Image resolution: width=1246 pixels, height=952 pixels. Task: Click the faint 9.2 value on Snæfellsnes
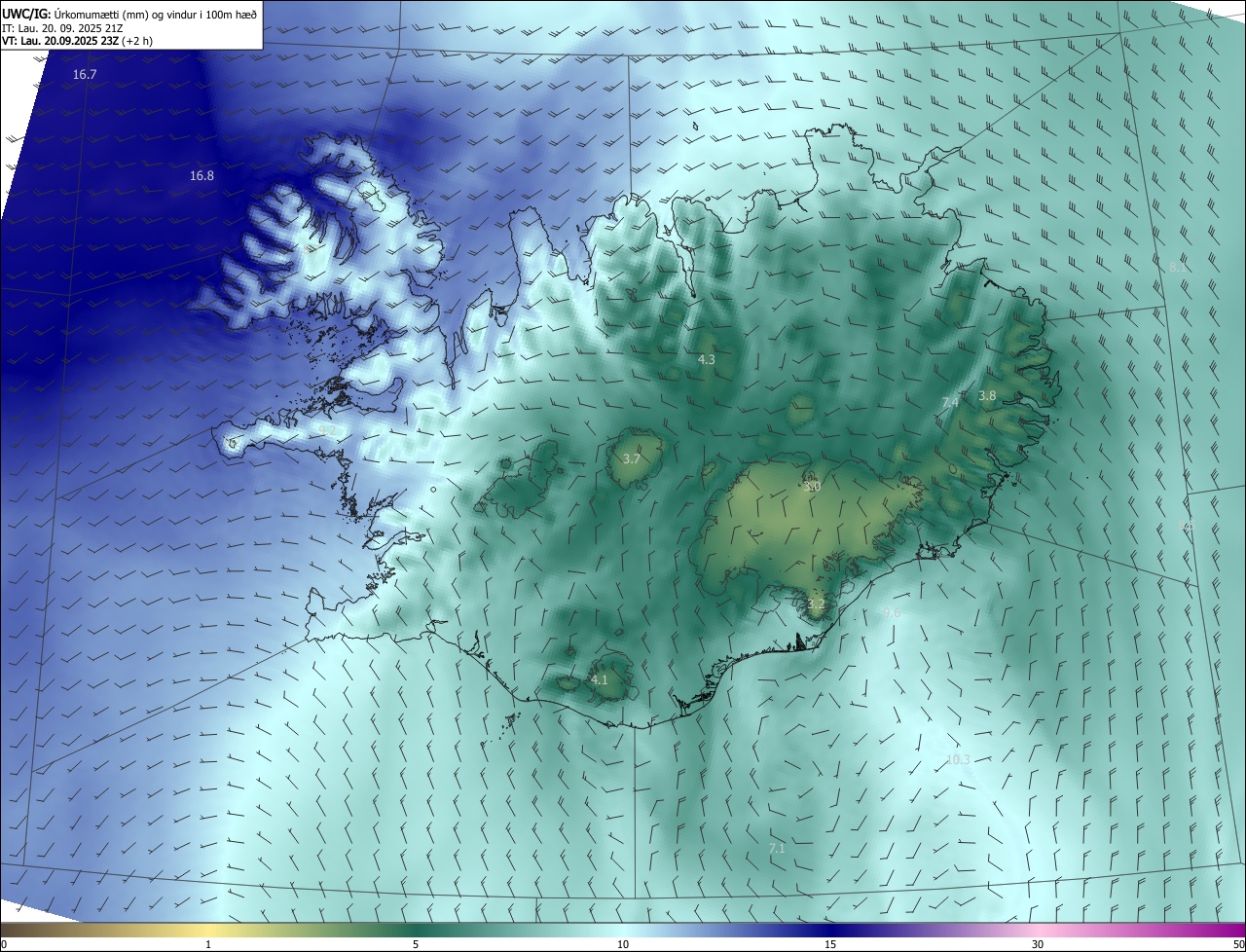(x=327, y=429)
